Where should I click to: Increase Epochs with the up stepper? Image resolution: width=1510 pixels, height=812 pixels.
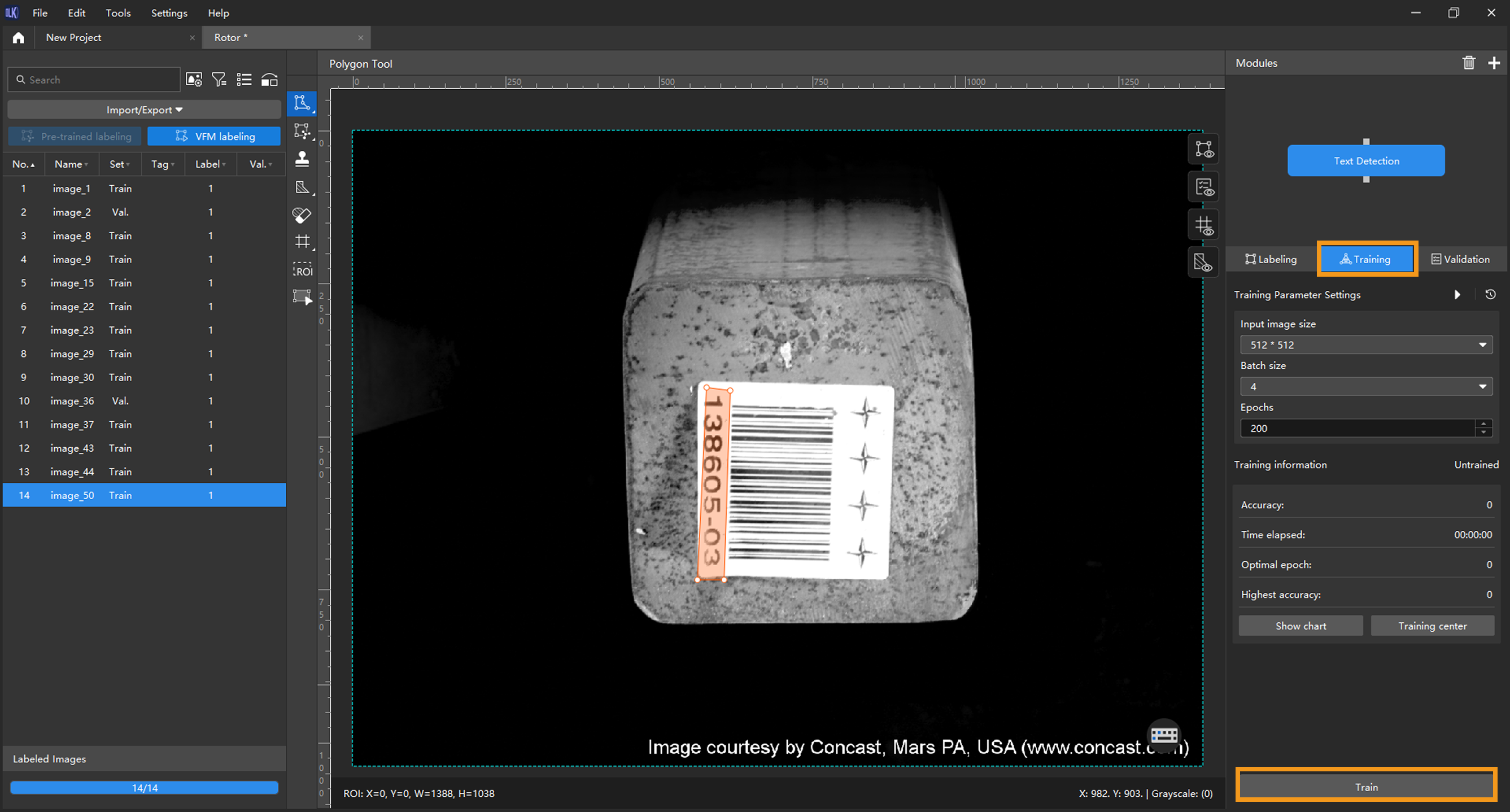click(1483, 424)
